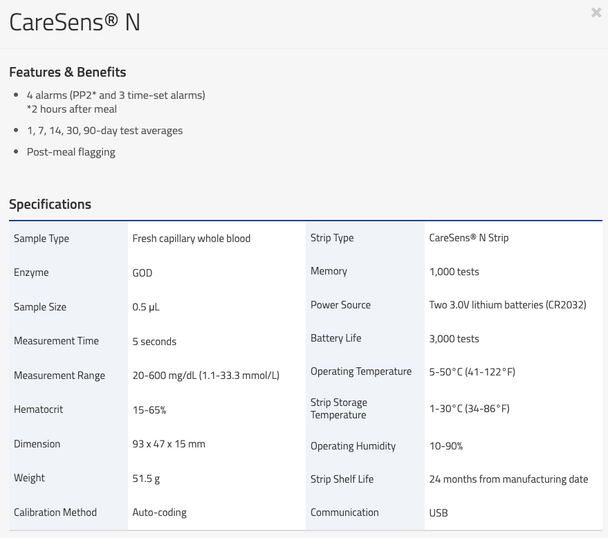Close the CareSens N details popup
This screenshot has width=608, height=538.
pyautogui.click(x=597, y=13)
